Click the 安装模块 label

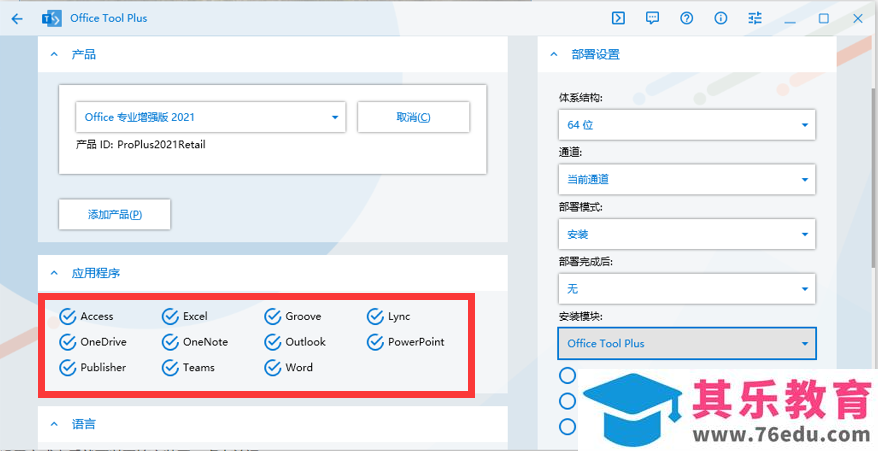click(580, 317)
